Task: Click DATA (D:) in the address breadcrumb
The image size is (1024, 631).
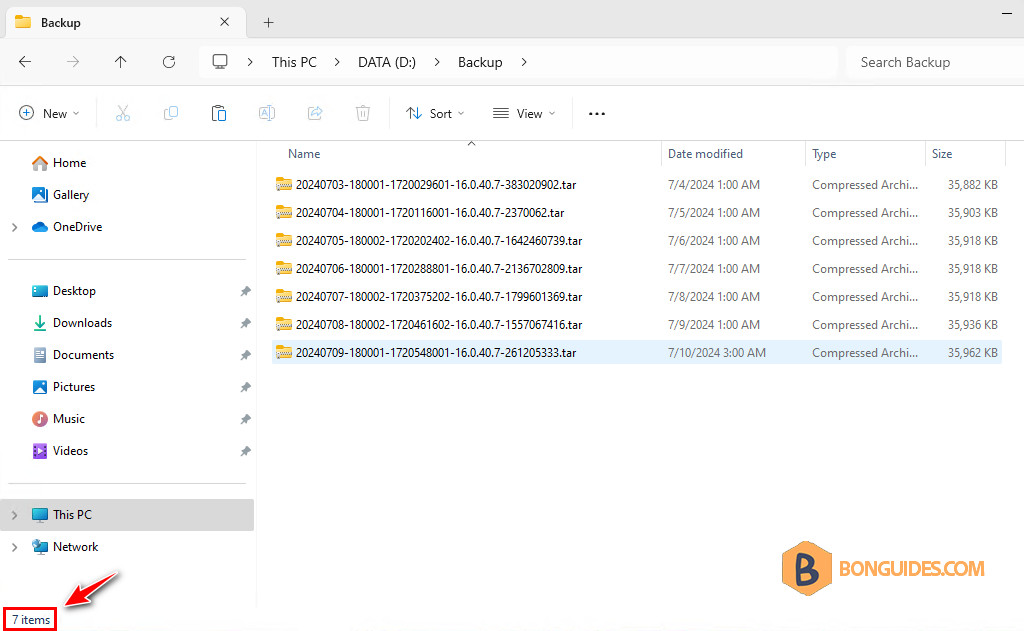Action: (x=387, y=62)
